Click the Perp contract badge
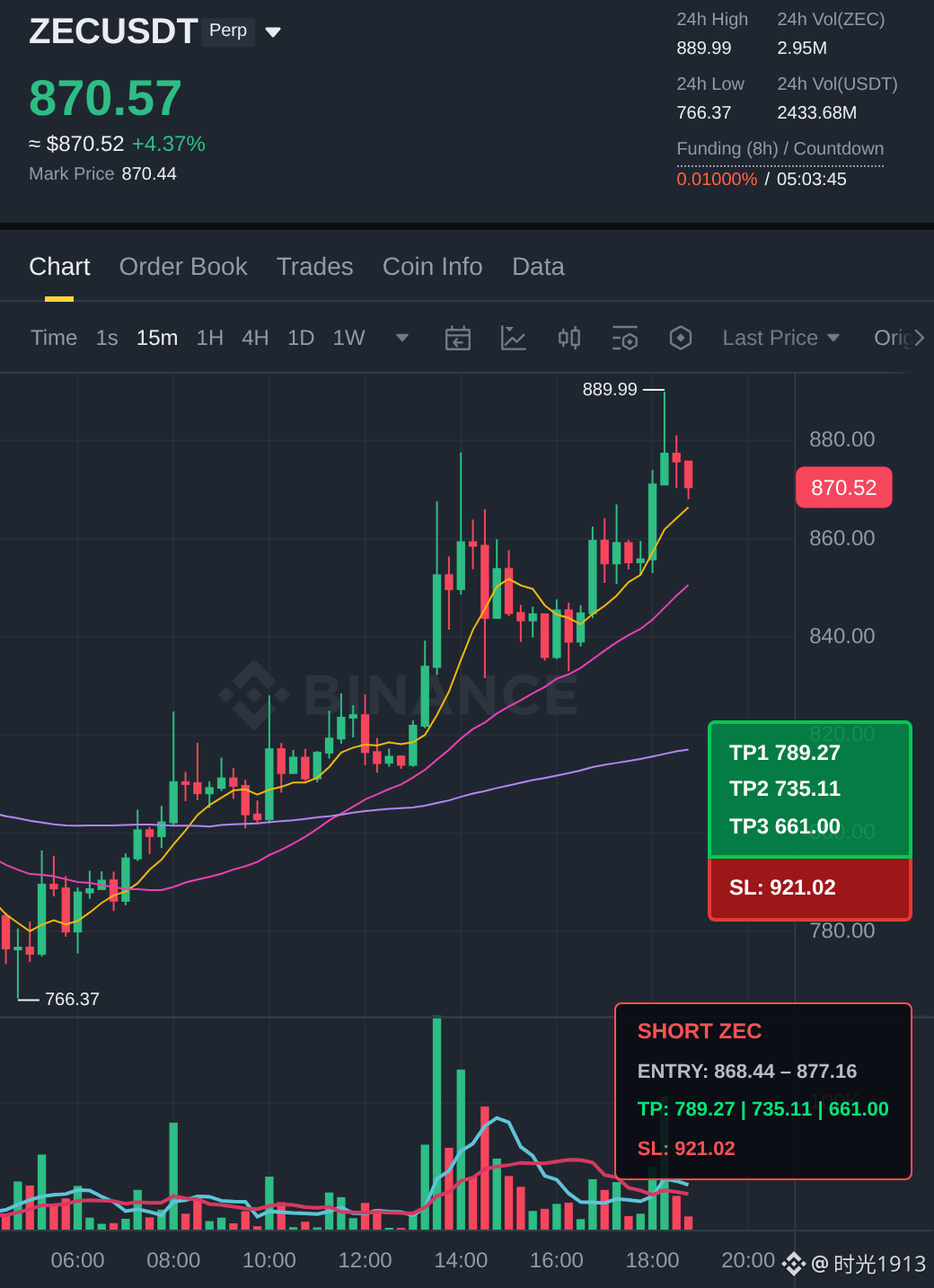 [228, 31]
